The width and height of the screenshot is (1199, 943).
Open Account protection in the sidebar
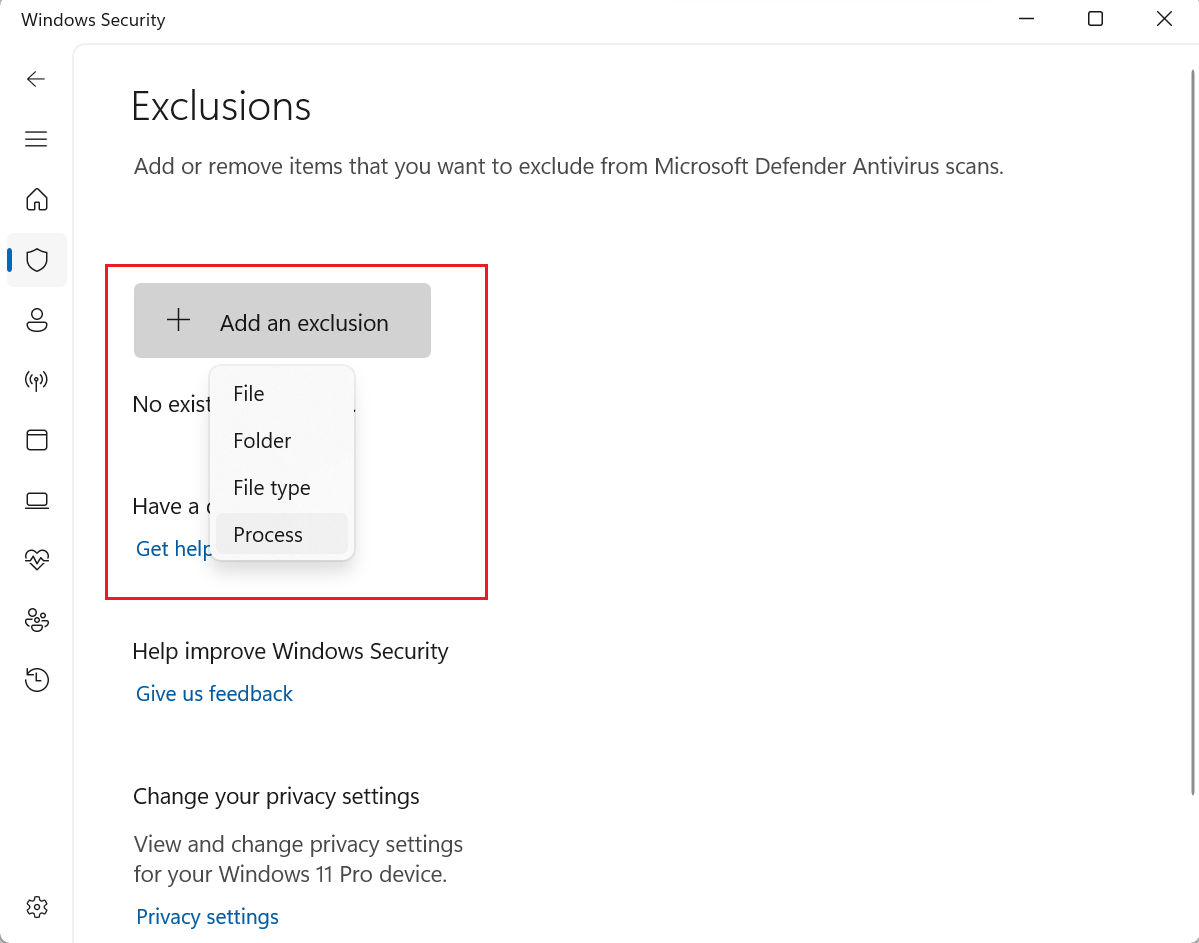click(36, 320)
